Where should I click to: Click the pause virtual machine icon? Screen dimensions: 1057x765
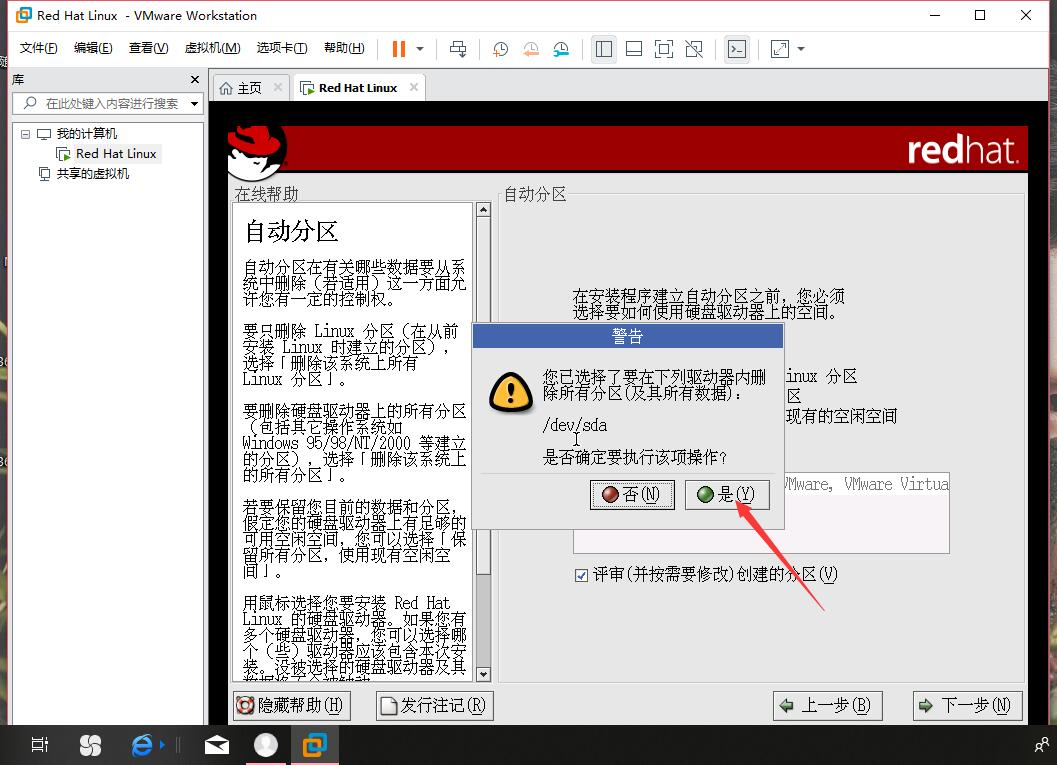click(x=398, y=49)
